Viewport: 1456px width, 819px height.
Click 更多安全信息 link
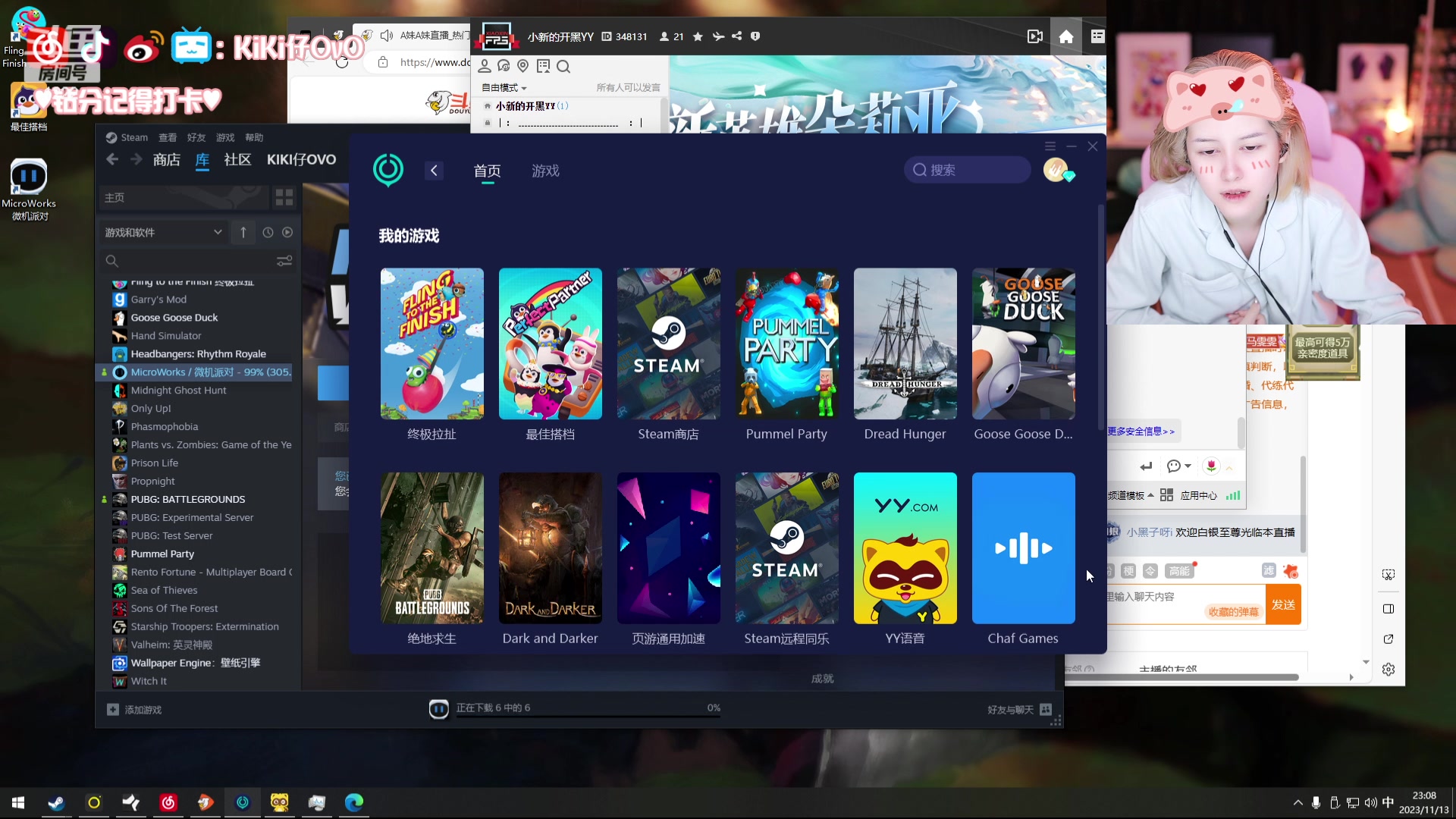[1141, 431]
